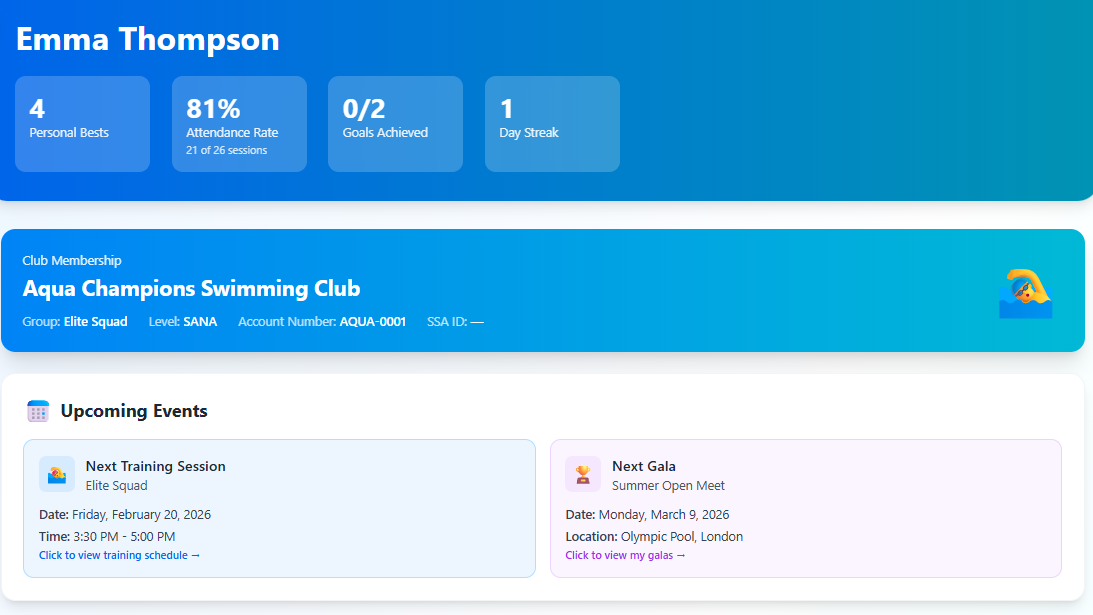Screen dimensions: 1093x615
Task: Click the Goals Achieved stat card
Action: 395,123
